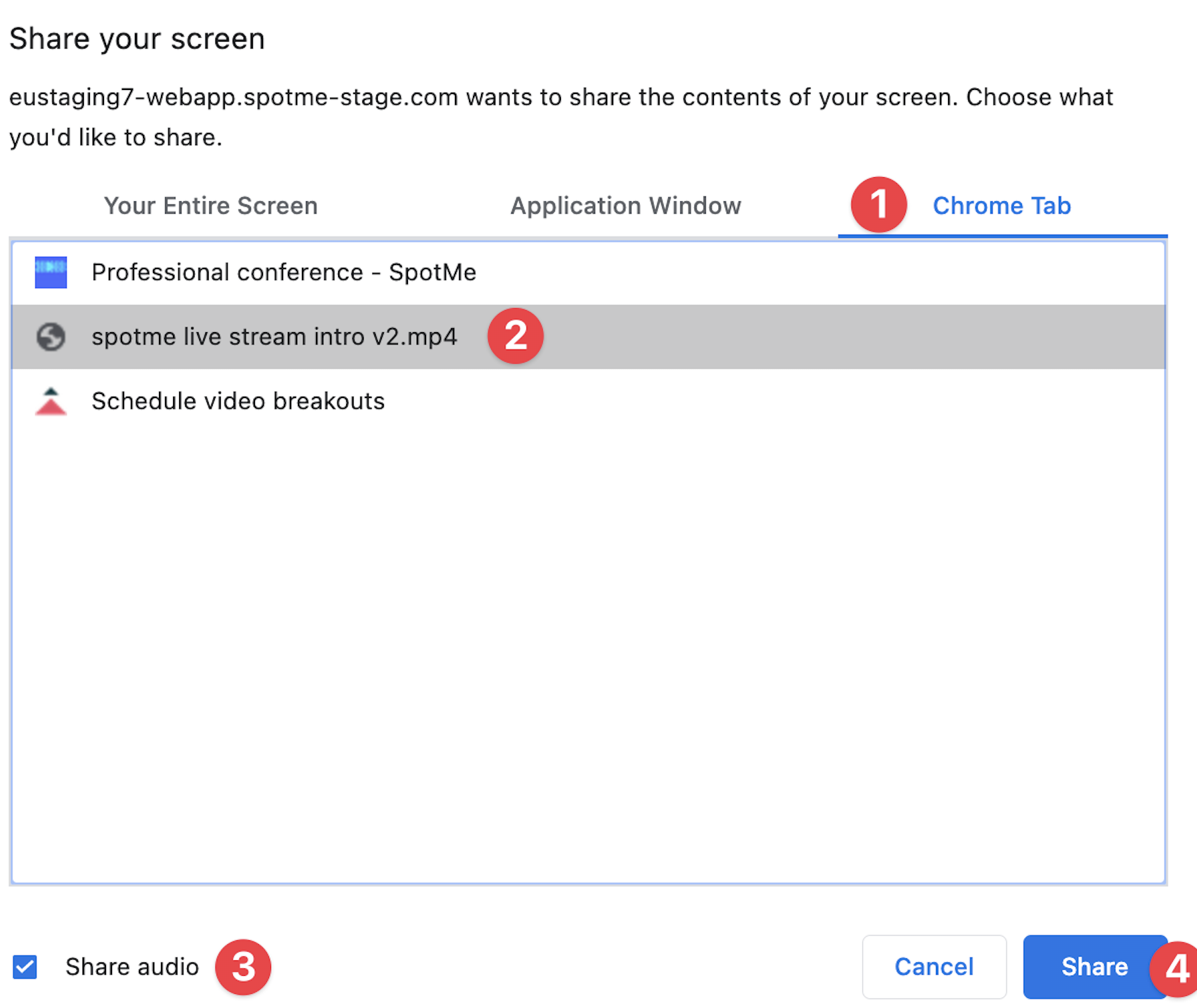The image size is (1197, 1008).
Task: Click the Share audio label
Action: tap(132, 967)
